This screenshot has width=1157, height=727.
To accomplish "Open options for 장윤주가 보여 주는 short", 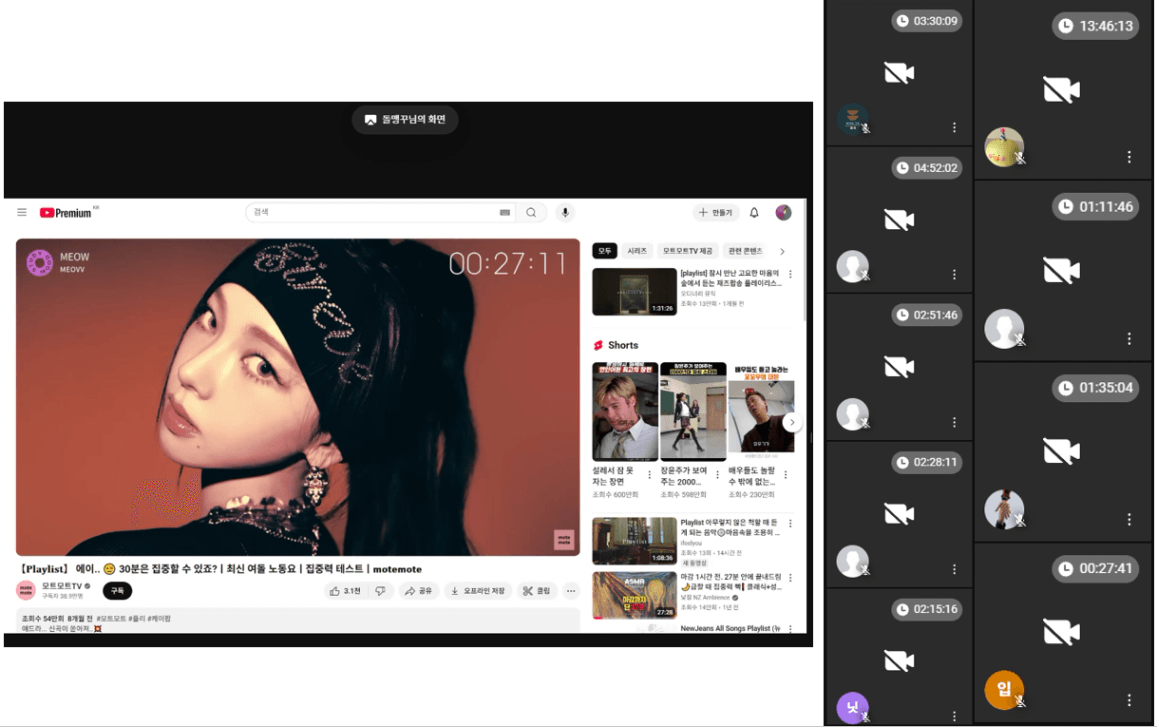I will tap(717, 475).
